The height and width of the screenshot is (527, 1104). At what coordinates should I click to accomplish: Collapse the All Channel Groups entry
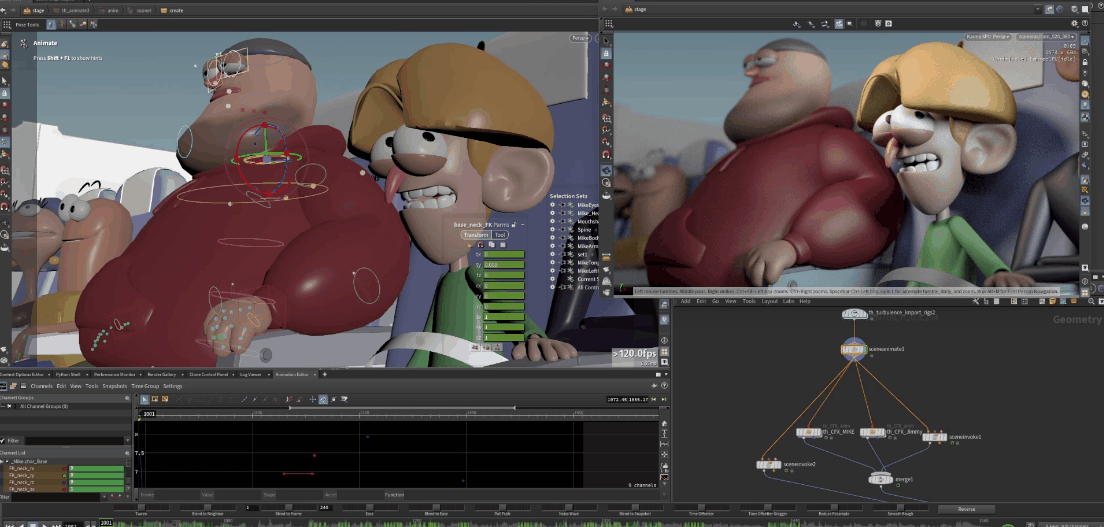point(3,407)
